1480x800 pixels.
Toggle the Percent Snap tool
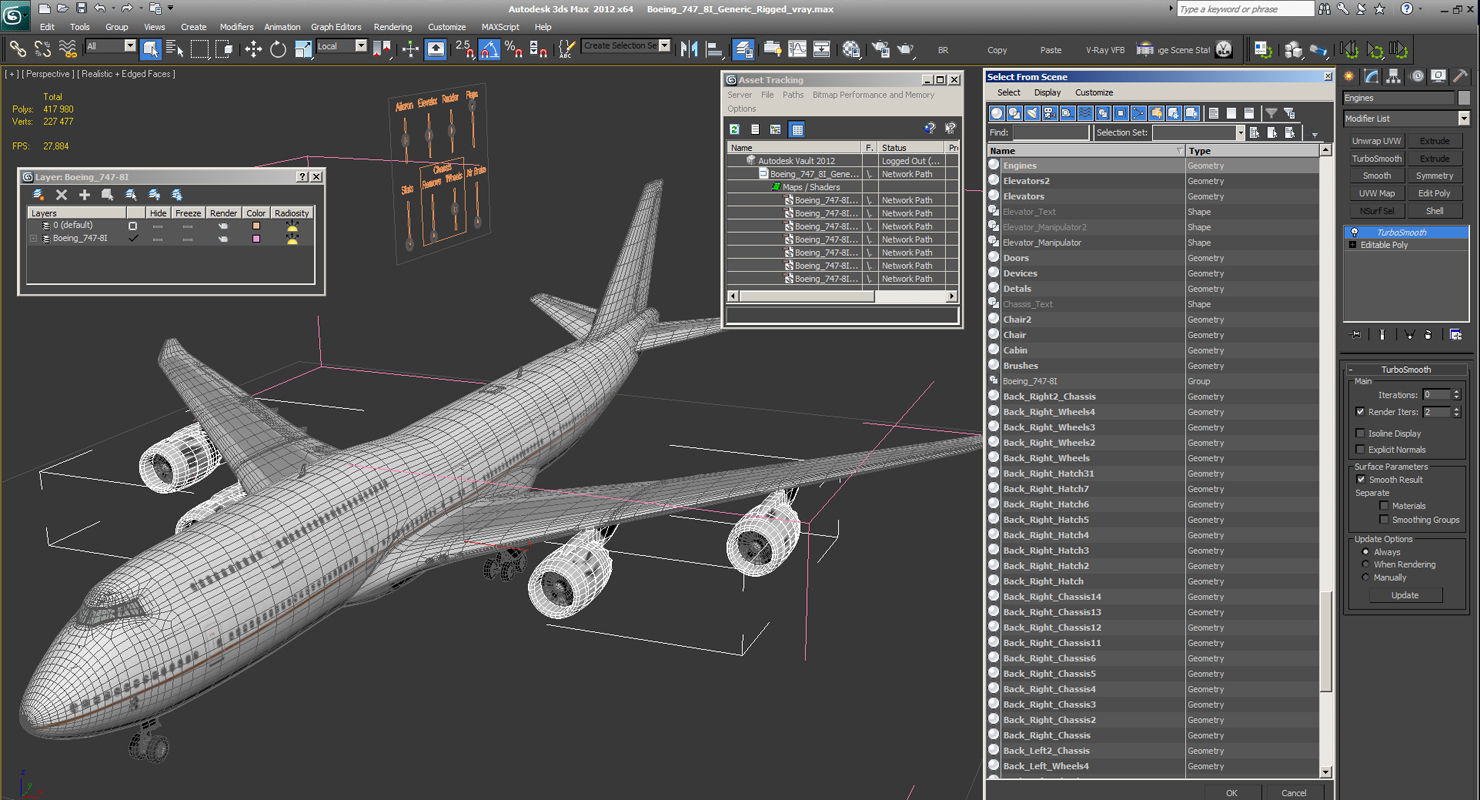coord(513,48)
